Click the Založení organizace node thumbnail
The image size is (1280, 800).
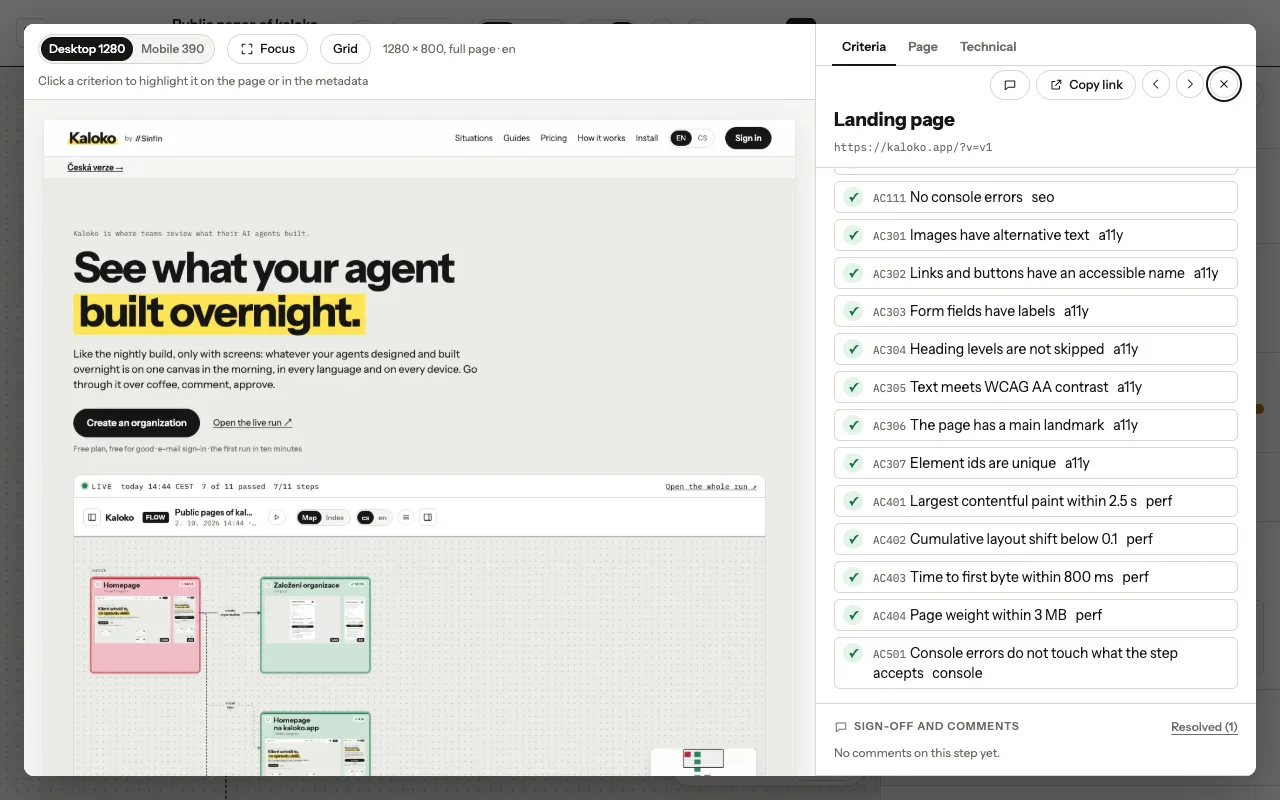[315, 625]
